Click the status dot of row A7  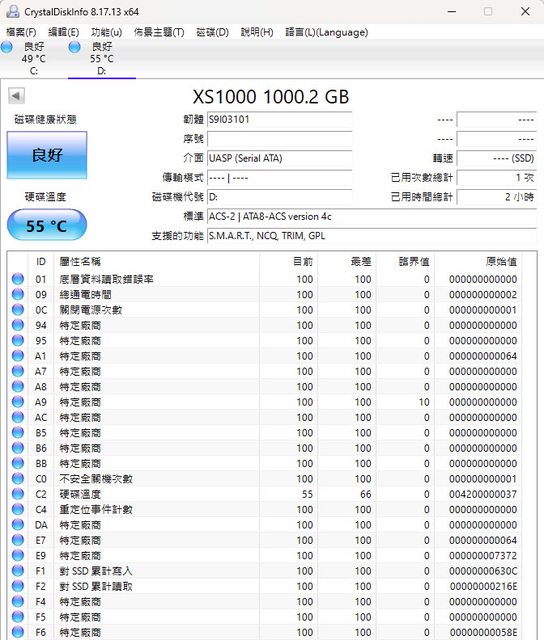(x=18, y=371)
